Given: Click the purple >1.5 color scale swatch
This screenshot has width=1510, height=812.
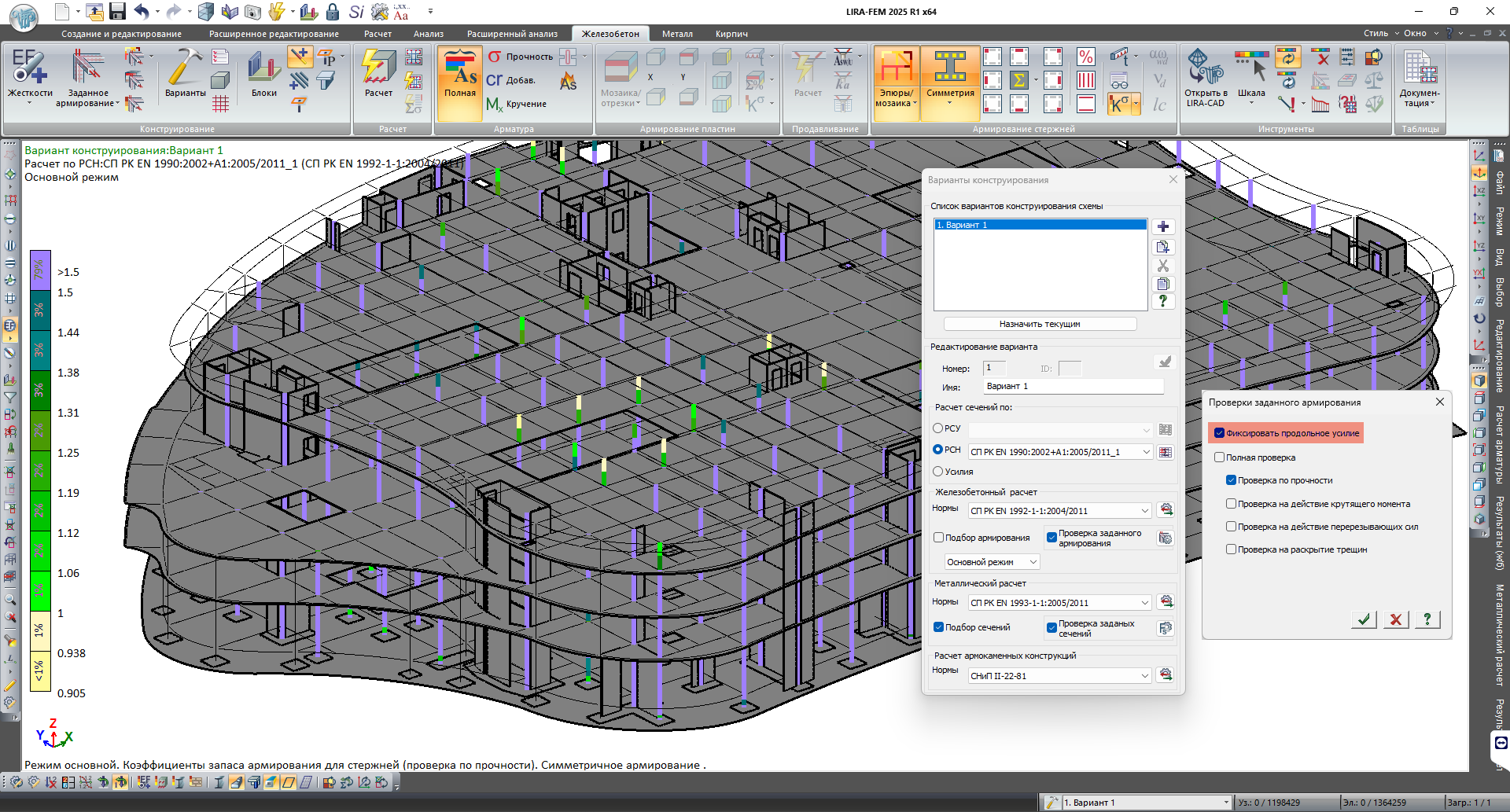Looking at the screenshot, I should click(40, 271).
